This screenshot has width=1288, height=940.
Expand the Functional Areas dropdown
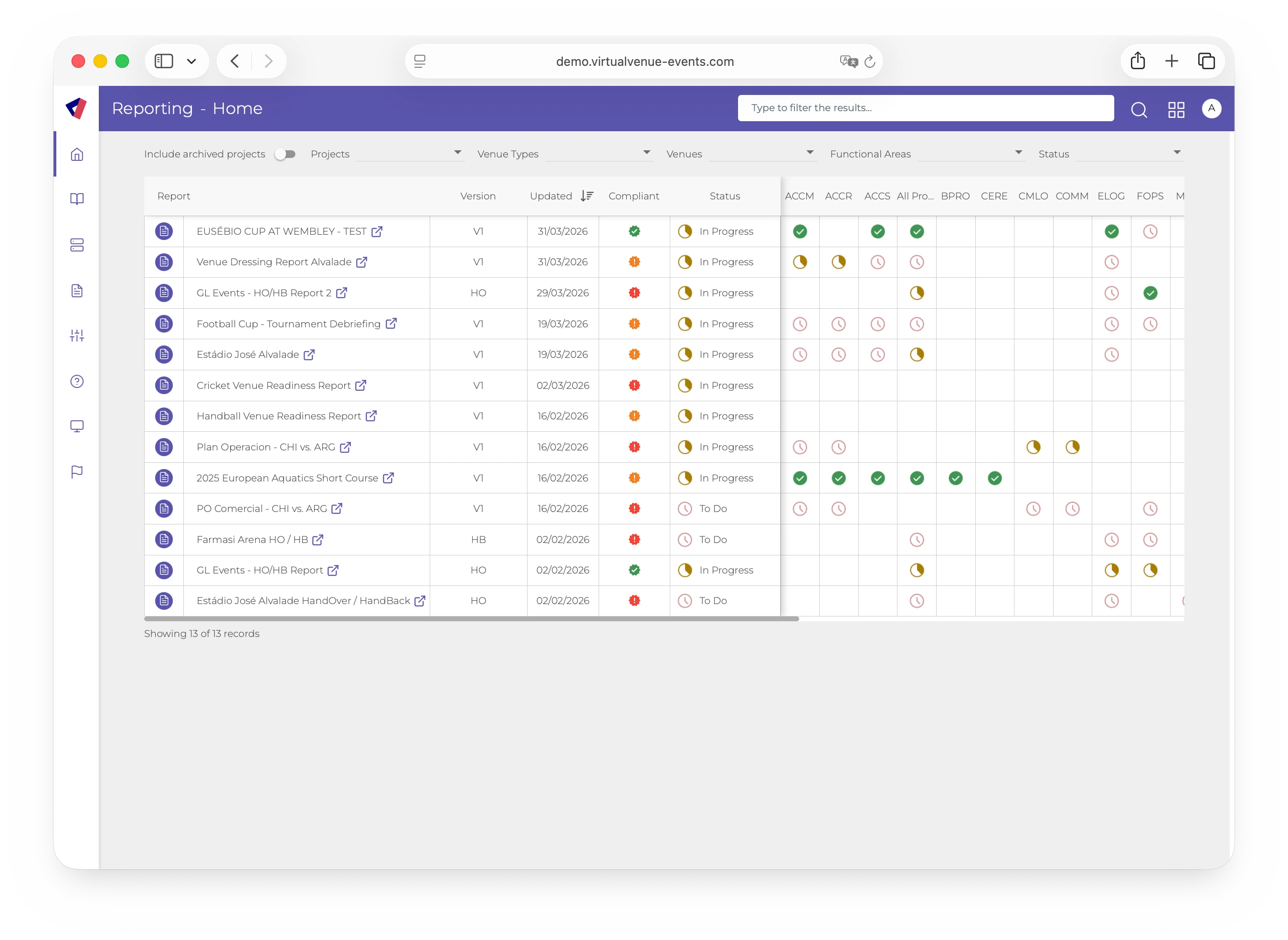coord(971,154)
